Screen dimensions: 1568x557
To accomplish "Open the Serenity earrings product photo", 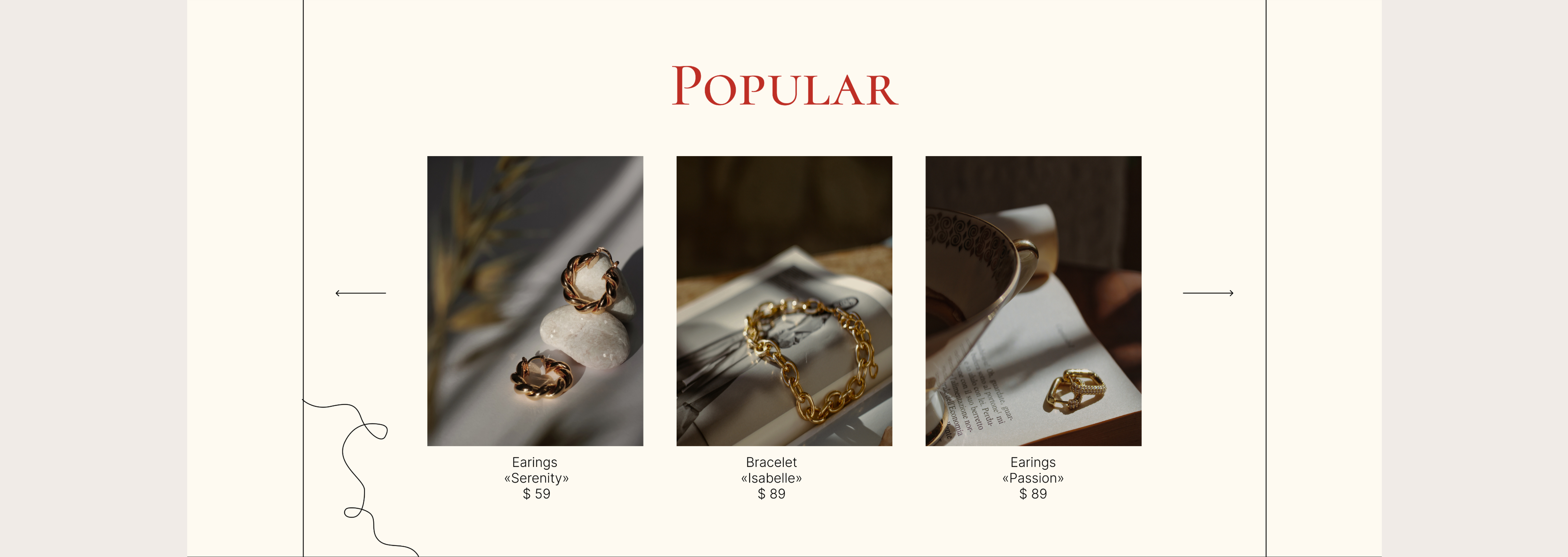I will tap(535, 301).
